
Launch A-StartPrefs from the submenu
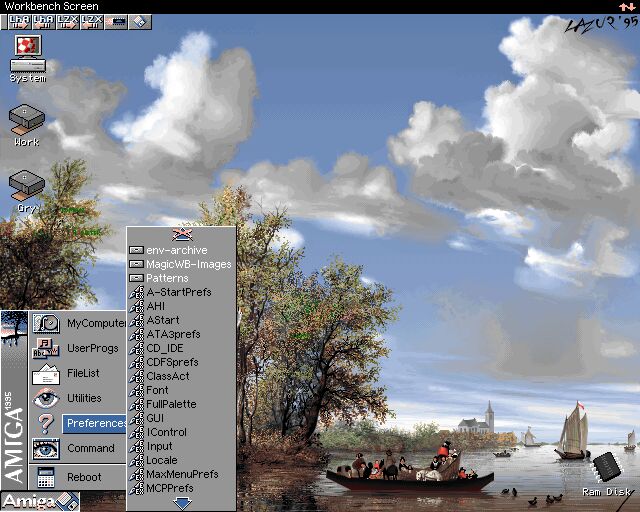click(181, 292)
